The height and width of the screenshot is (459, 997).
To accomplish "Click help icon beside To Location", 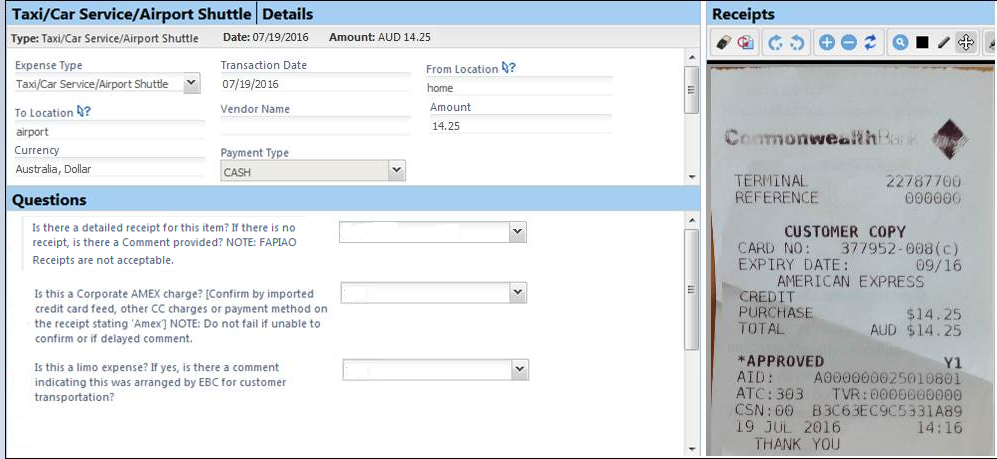I will pyautogui.click(x=84, y=112).
